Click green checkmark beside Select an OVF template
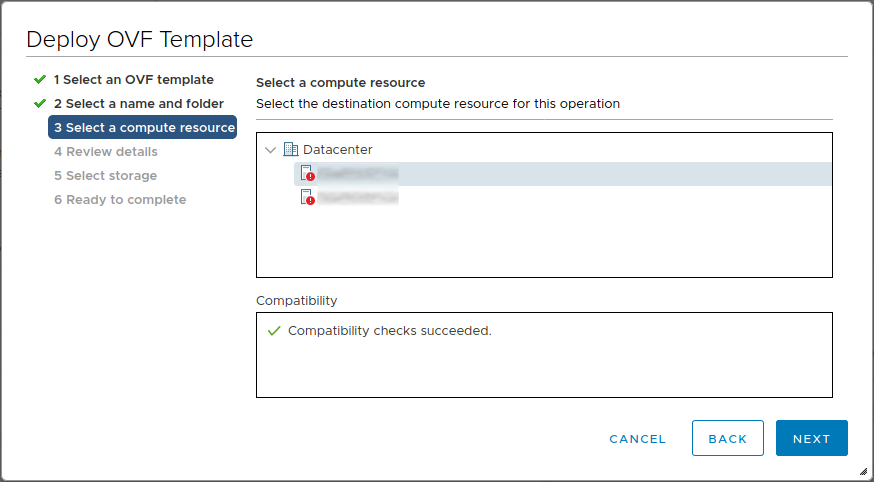This screenshot has height=482, width=874. tap(40, 79)
